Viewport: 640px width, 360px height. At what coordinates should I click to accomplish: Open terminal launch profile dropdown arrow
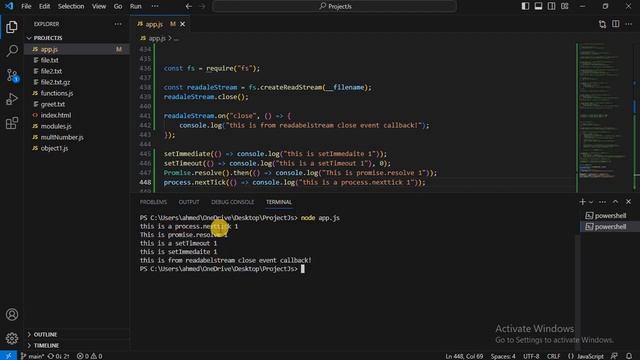click(591, 202)
